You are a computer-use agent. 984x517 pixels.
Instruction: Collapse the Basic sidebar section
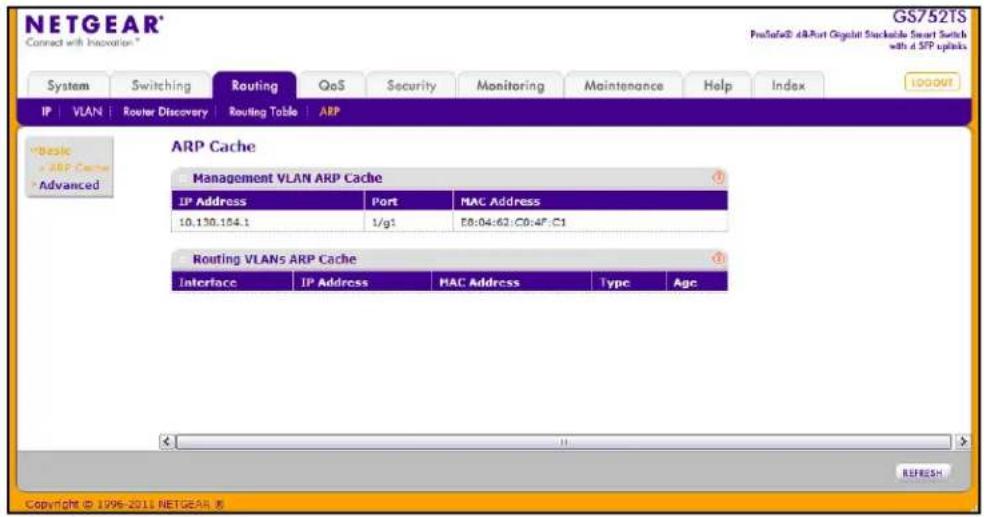[53, 151]
